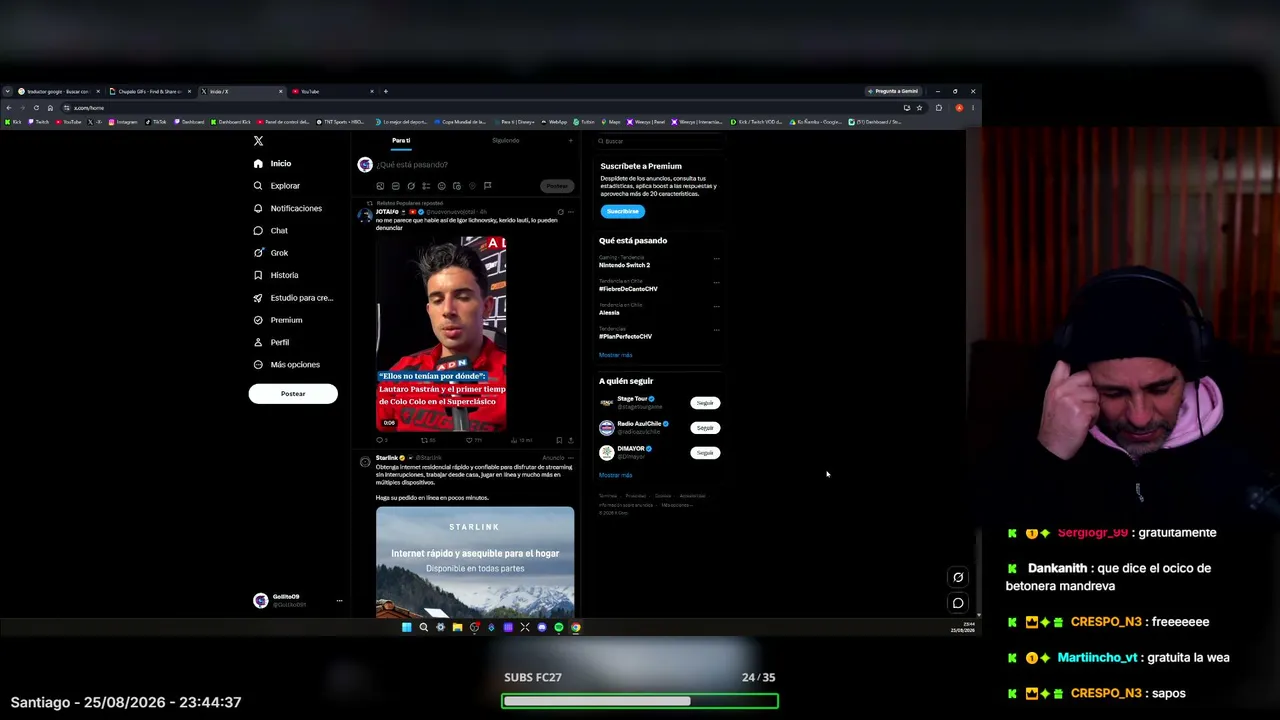Open the emoji picker in the composer

tap(441, 186)
